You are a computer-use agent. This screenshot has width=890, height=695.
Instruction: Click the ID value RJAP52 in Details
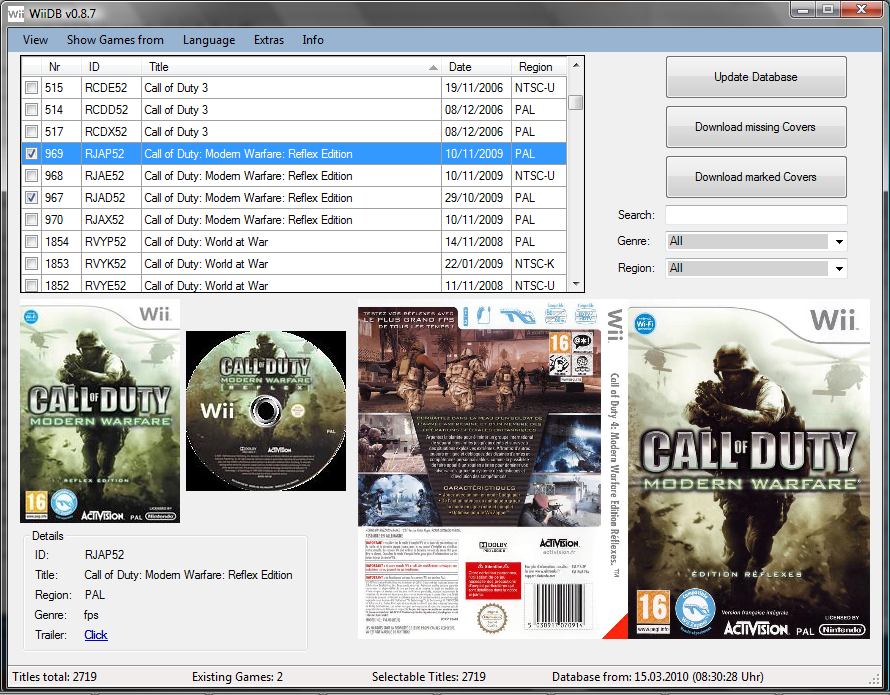coord(104,555)
